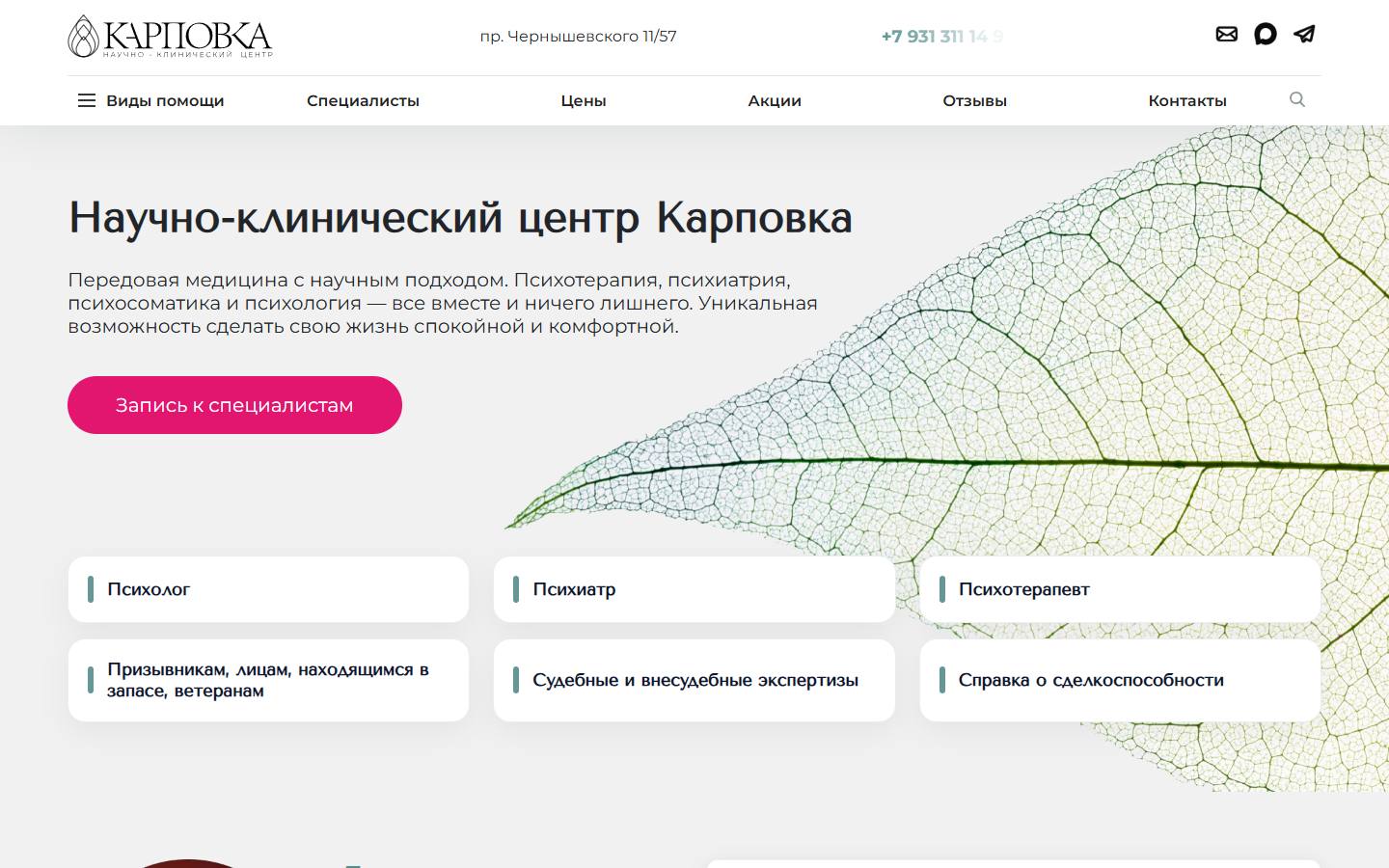The width and height of the screenshot is (1389, 868).
Task: Click the Карповка logo
Action: [x=170, y=37]
